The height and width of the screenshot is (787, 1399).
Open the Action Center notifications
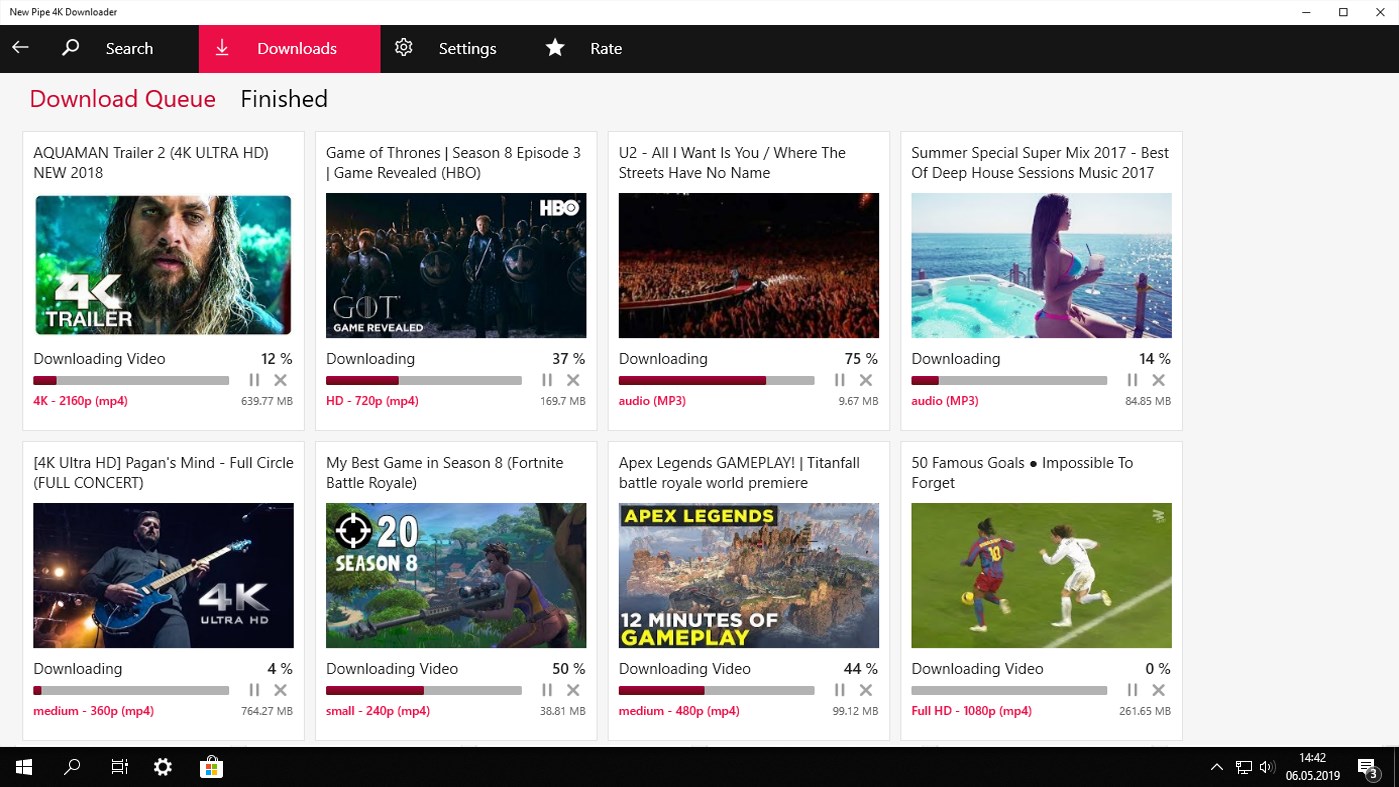1368,767
